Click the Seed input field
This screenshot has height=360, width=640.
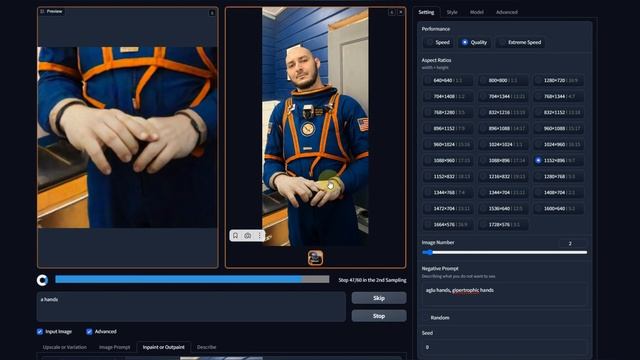coord(504,347)
